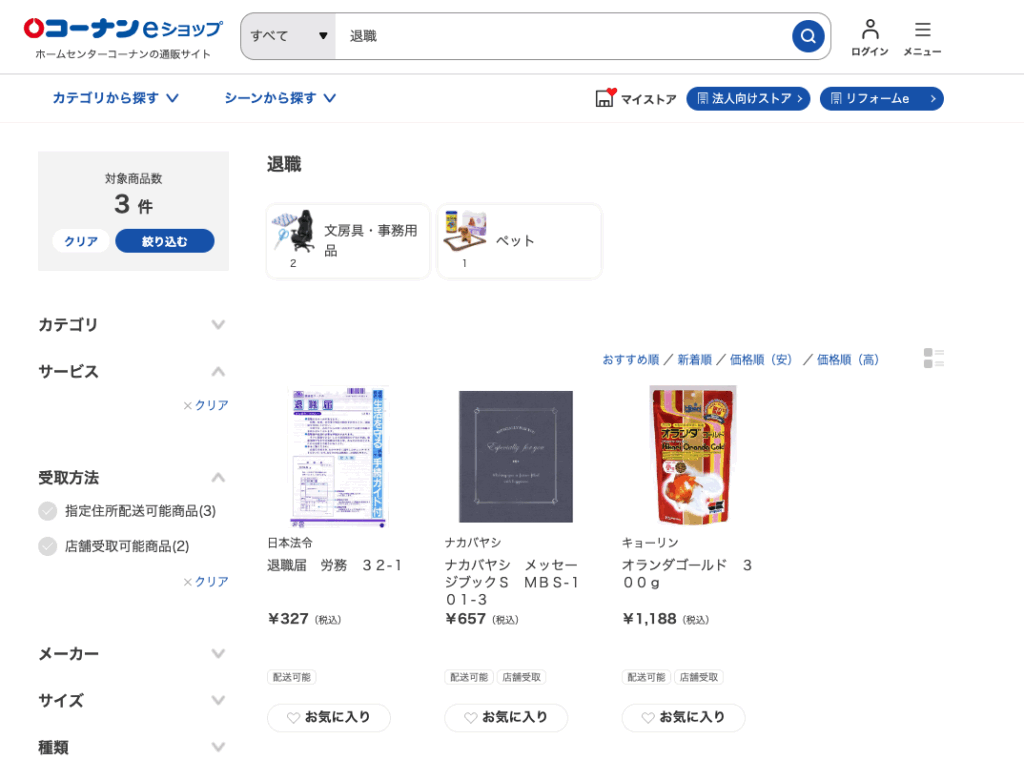Open the ログイン account icon
The height and width of the screenshot is (760, 1024).
870,38
